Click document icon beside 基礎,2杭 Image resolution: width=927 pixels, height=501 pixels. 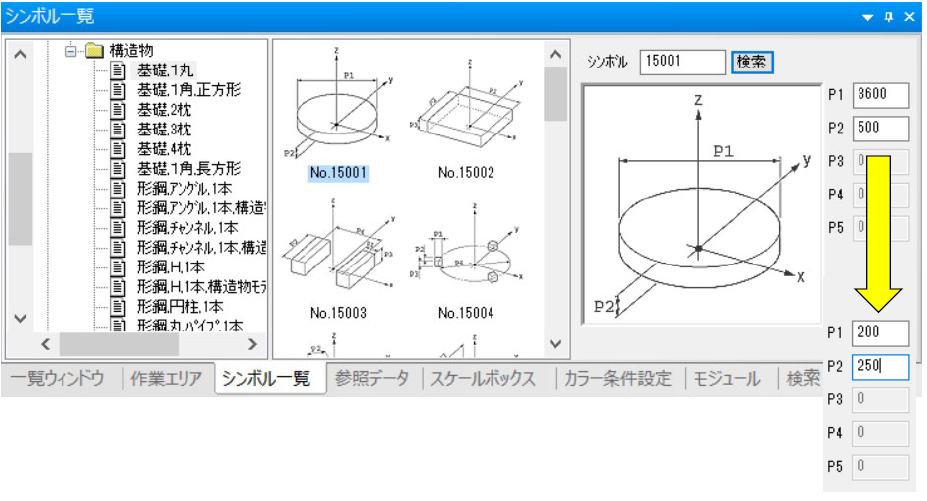coord(118,109)
